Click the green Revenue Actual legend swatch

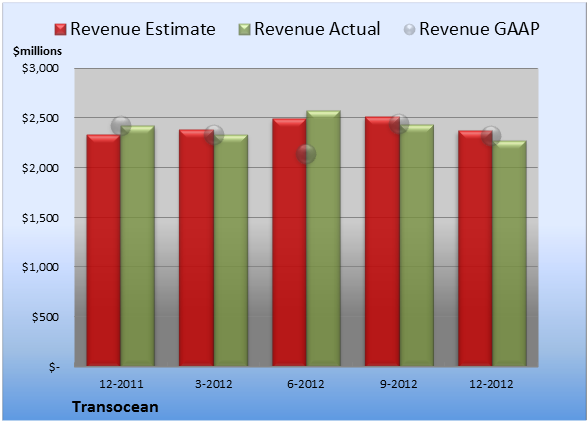point(244,30)
